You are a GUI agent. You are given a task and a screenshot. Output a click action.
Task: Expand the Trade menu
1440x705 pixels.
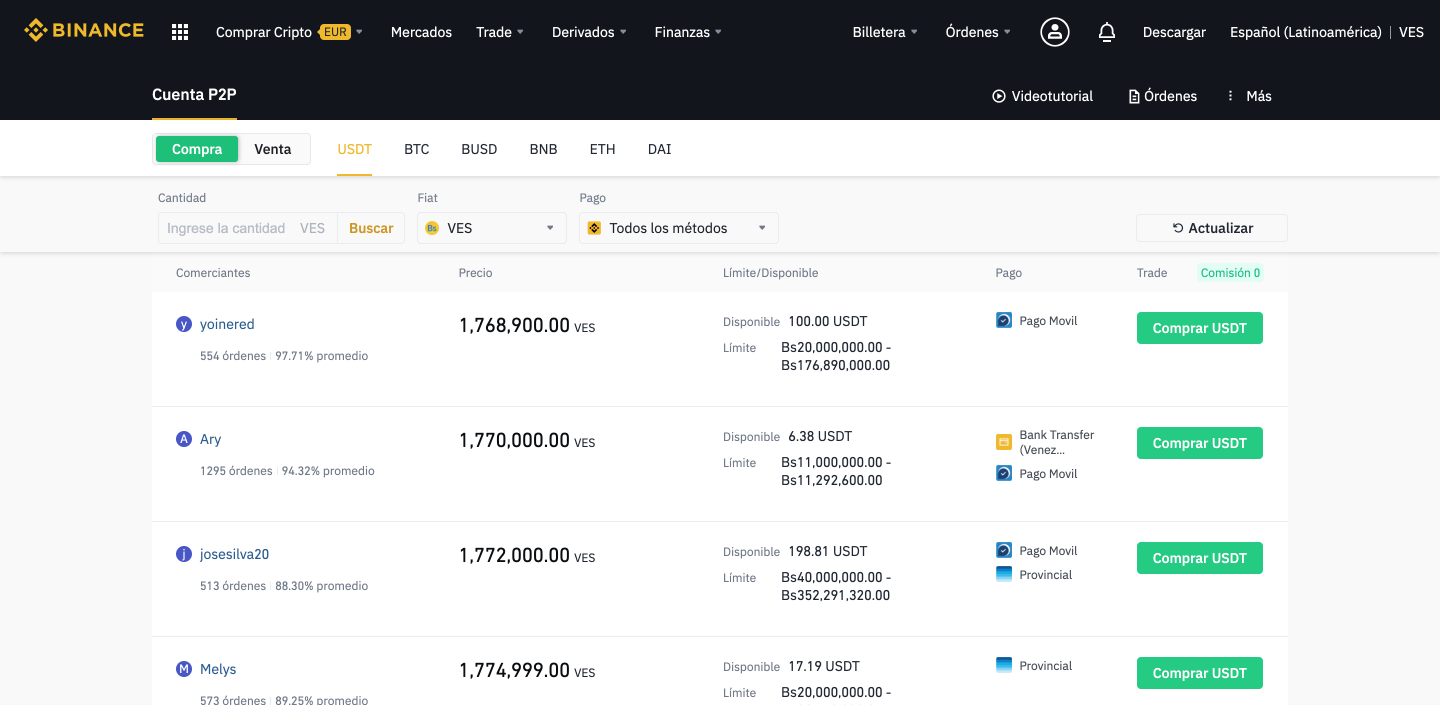tap(500, 32)
